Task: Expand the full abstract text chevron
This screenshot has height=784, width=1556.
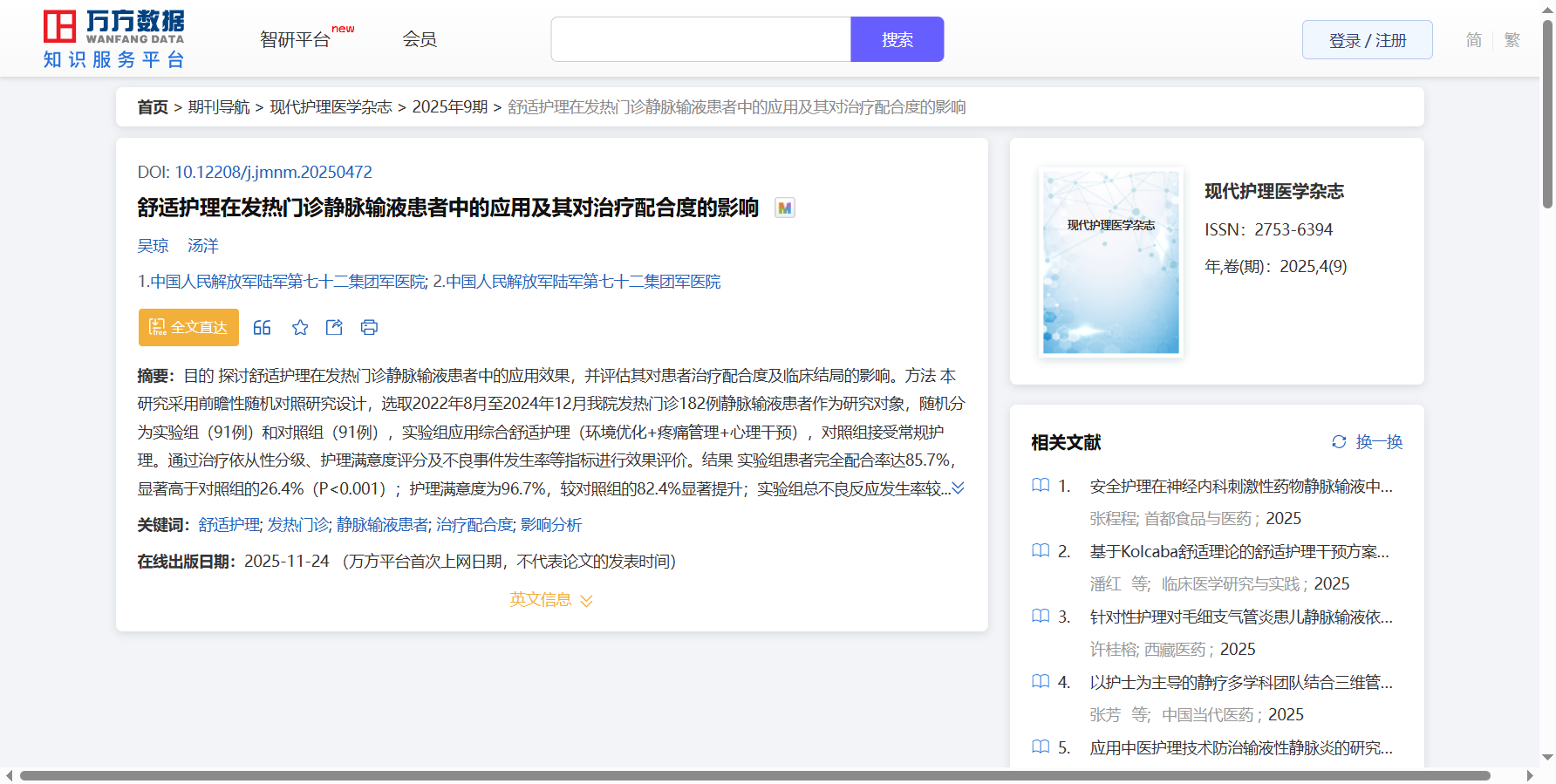Action: click(958, 488)
